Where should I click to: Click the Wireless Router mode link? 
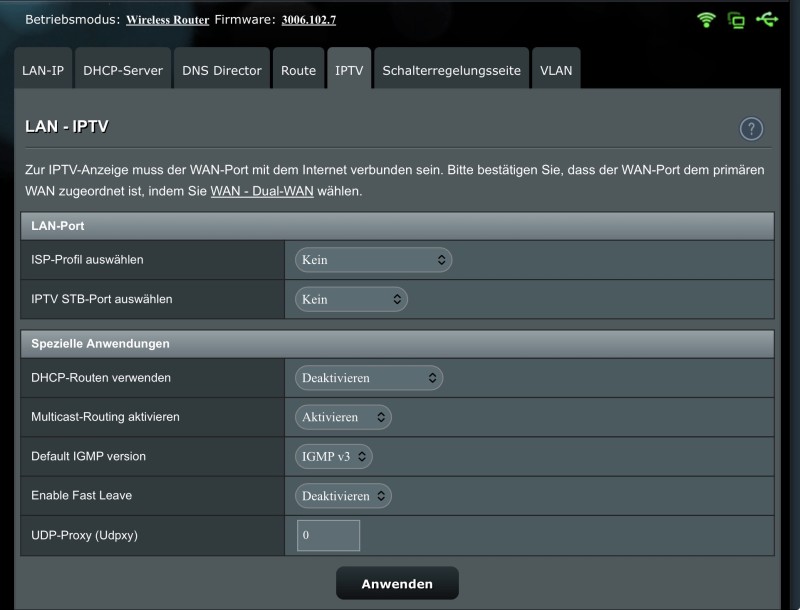pyautogui.click(x=168, y=20)
